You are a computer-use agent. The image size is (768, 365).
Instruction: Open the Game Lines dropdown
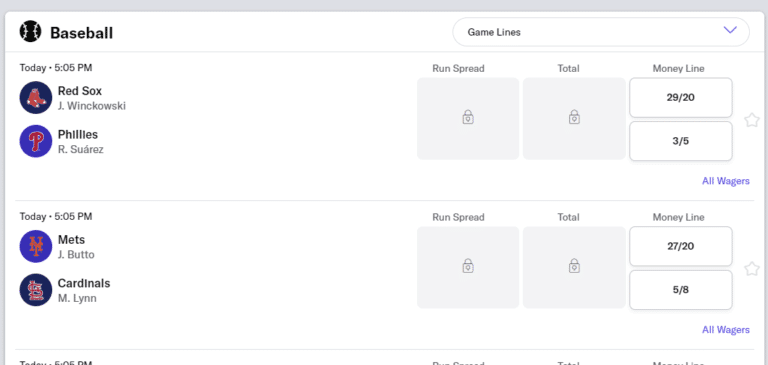601,32
